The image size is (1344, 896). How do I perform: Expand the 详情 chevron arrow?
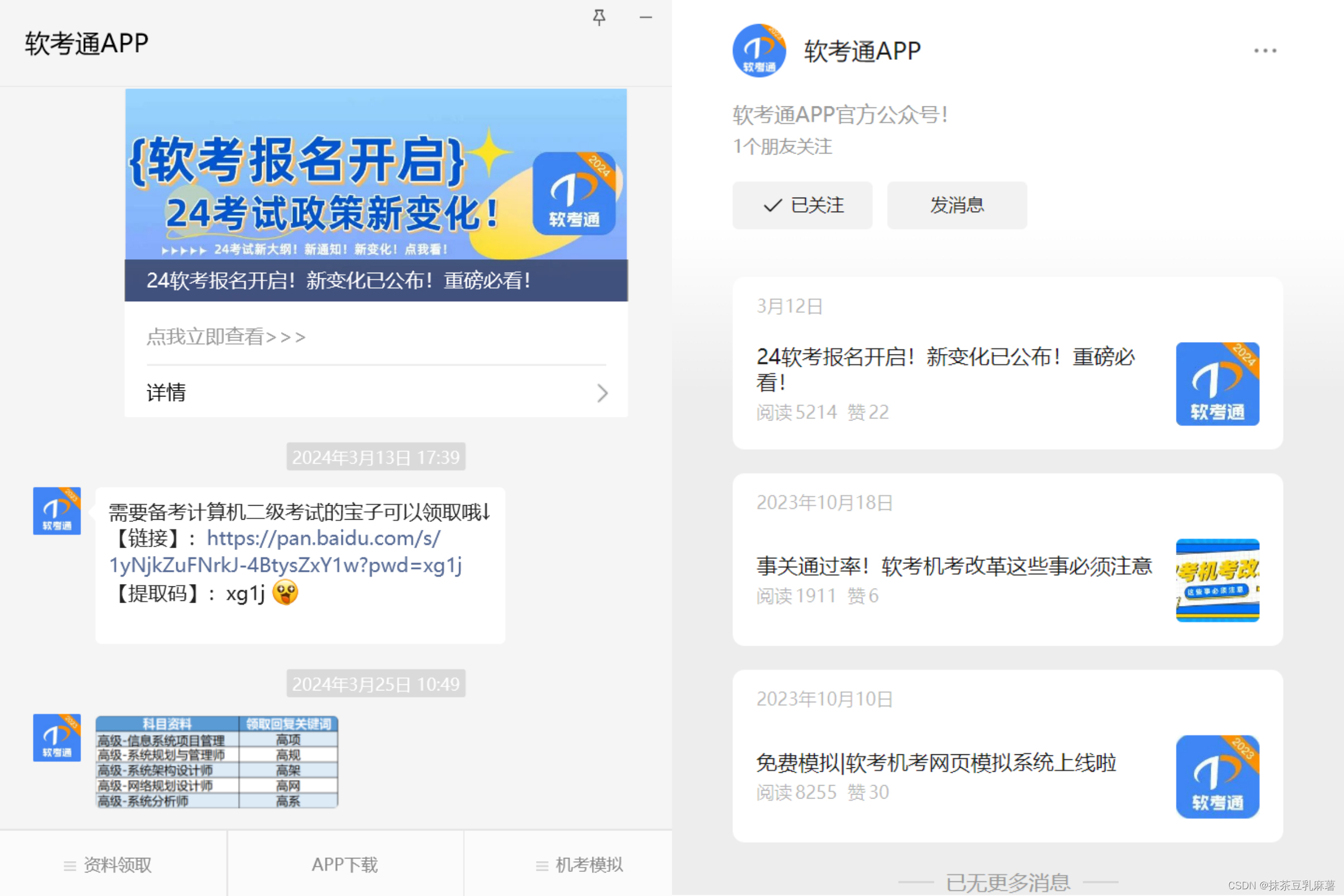pos(603,393)
